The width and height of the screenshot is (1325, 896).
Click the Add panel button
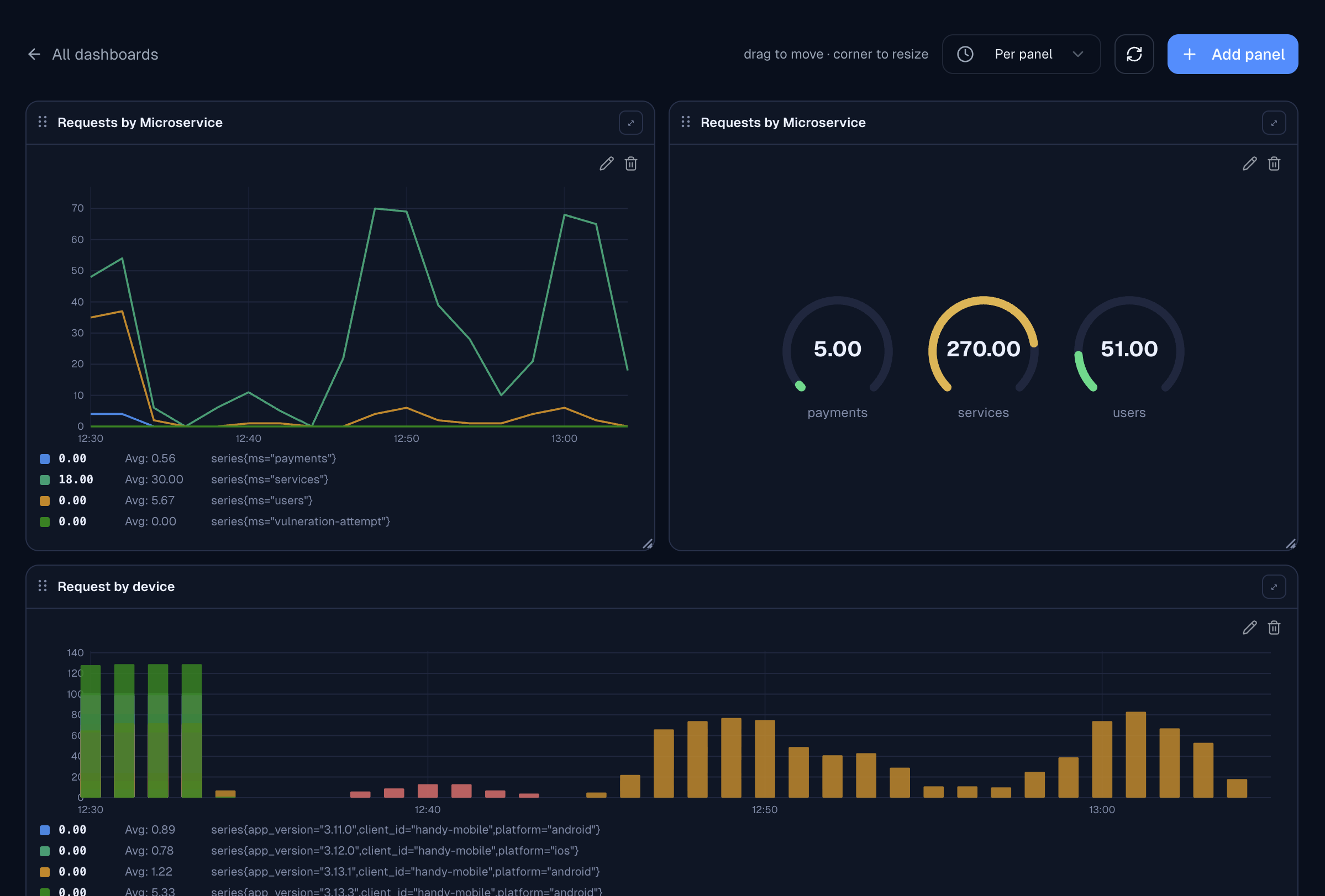tap(1233, 54)
